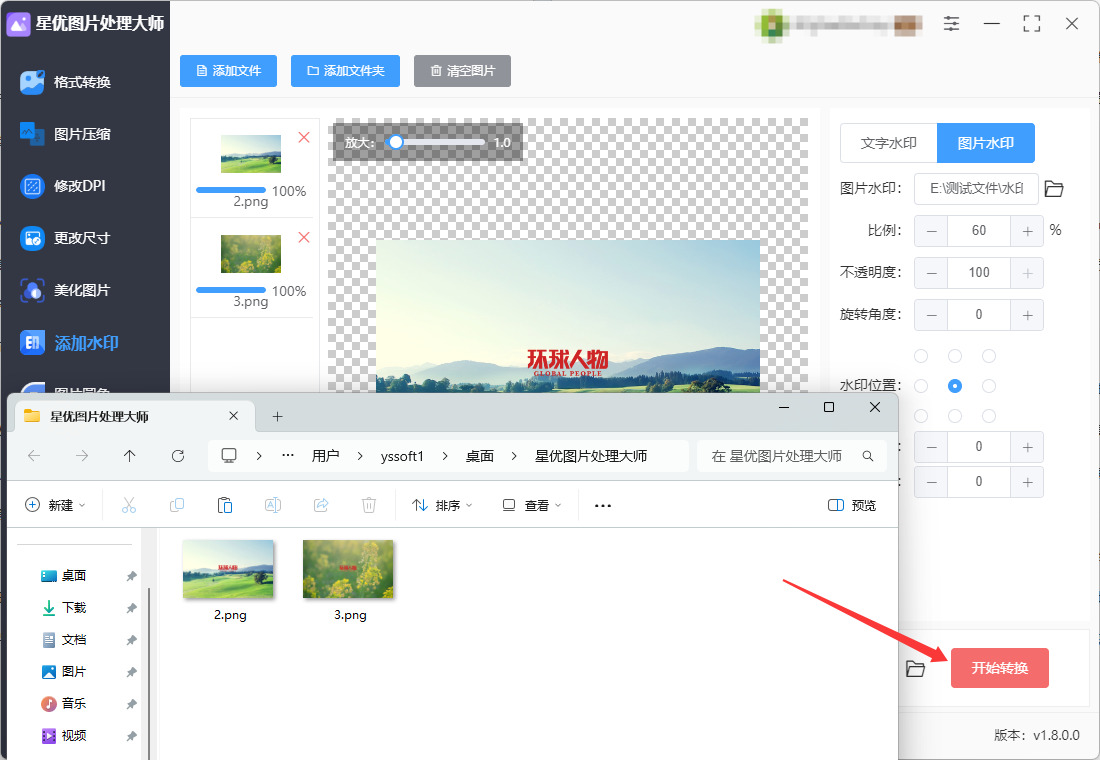Expand the 新建 dropdown in Explorer

(55, 505)
